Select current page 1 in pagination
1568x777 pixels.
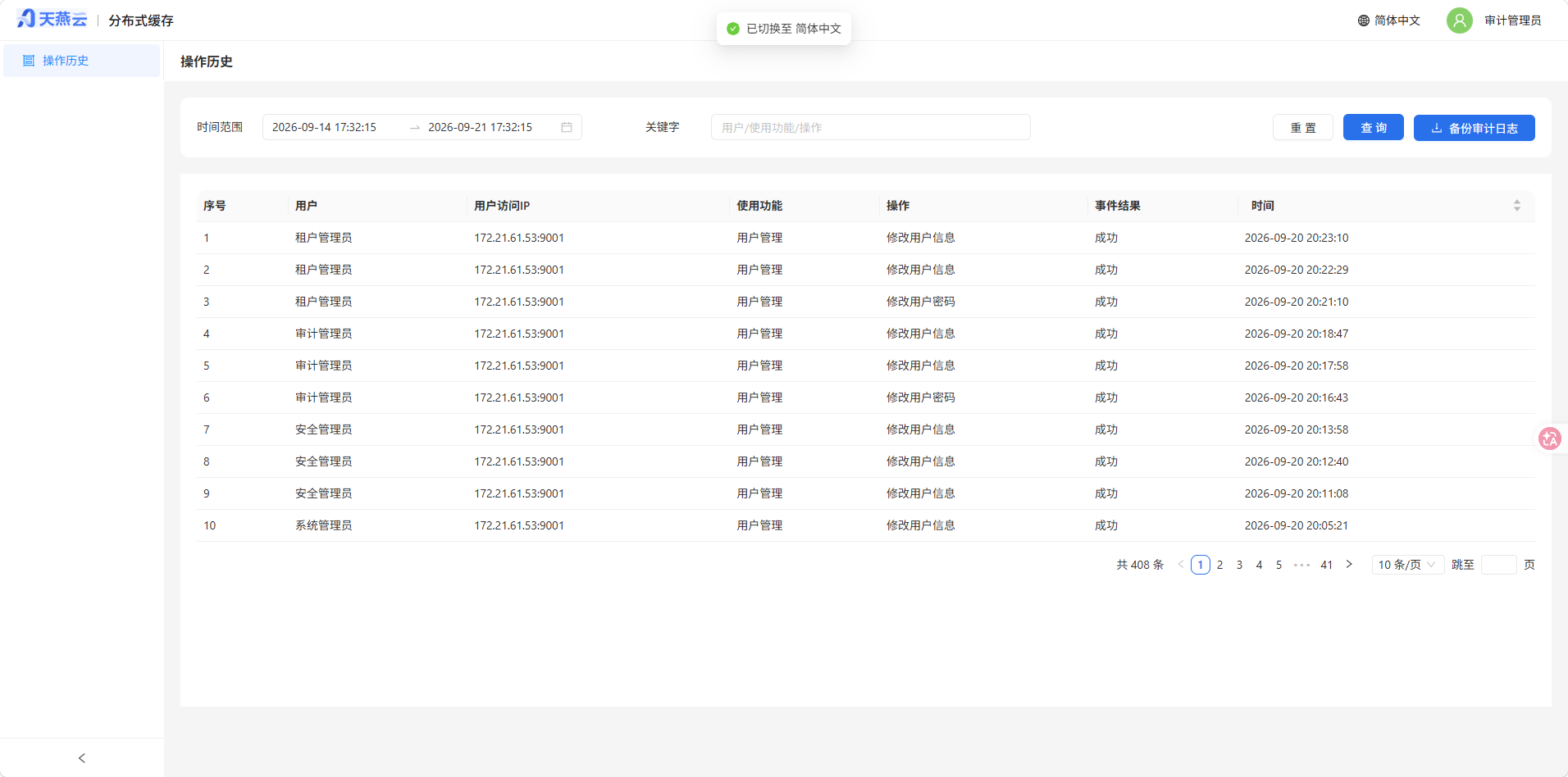point(1201,565)
